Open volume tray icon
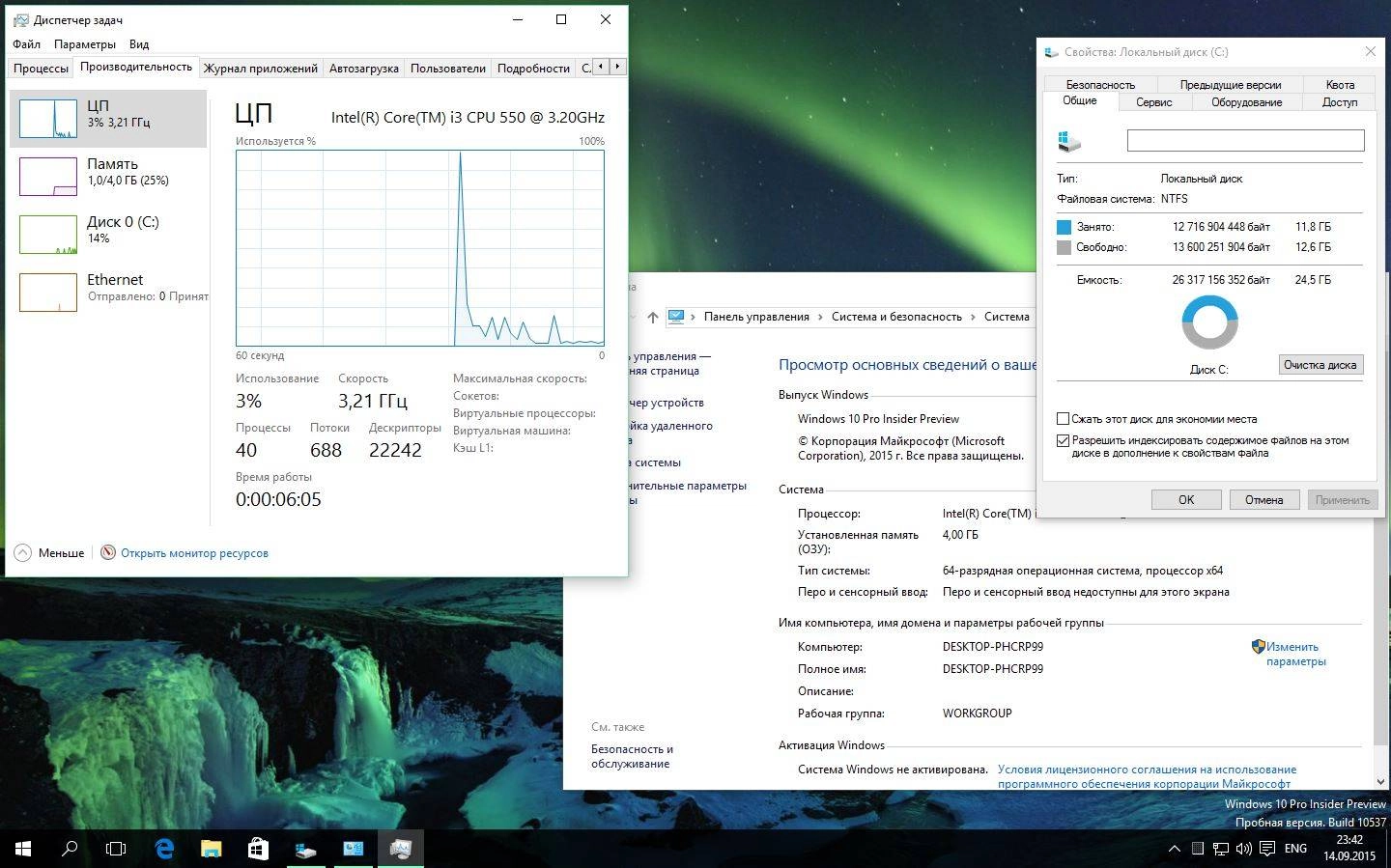 [1243, 849]
